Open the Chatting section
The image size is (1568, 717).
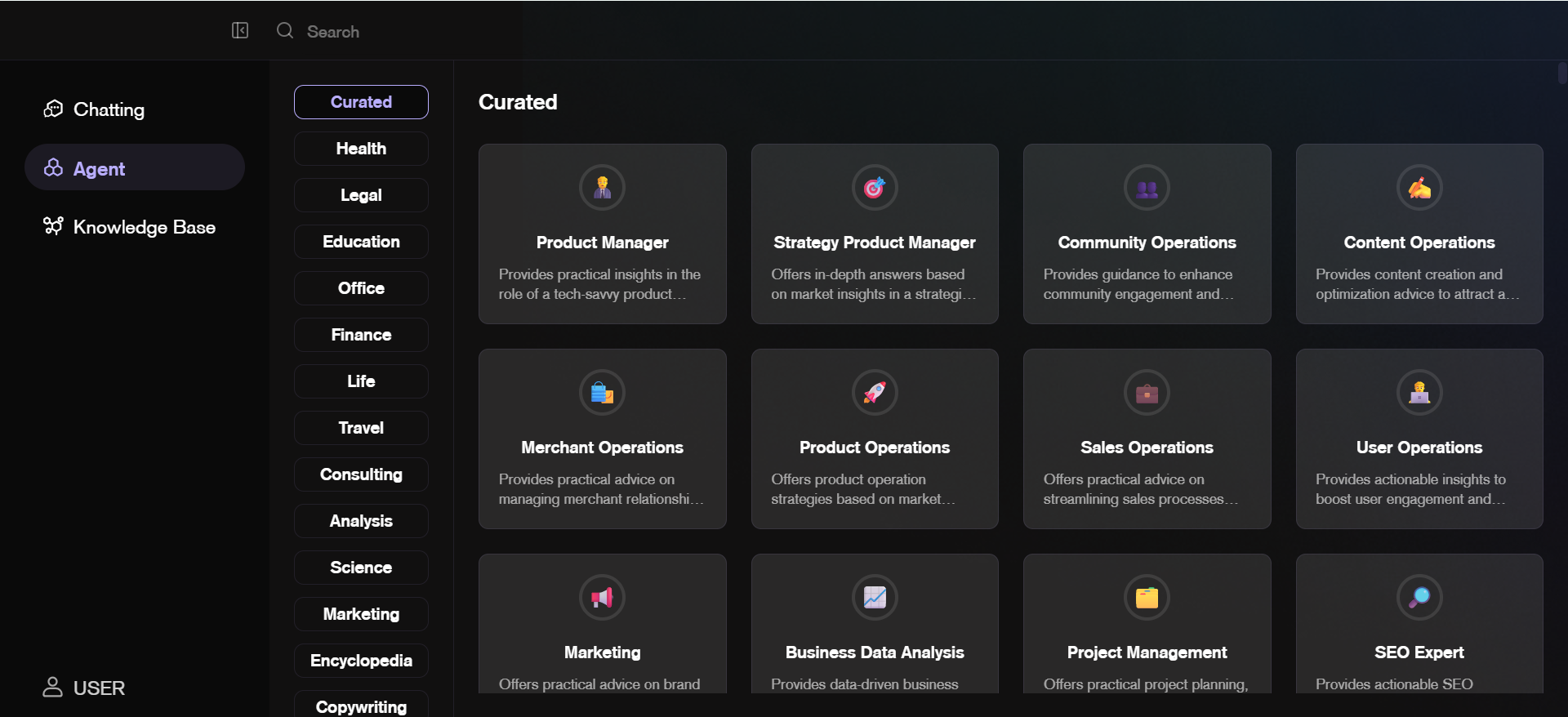tap(108, 109)
